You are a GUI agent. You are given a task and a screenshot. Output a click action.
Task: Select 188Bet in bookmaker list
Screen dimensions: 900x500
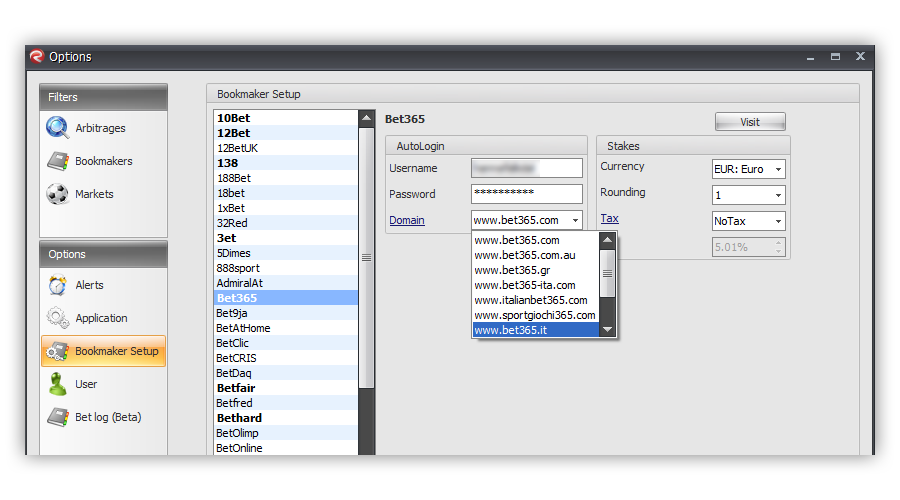tap(286, 178)
